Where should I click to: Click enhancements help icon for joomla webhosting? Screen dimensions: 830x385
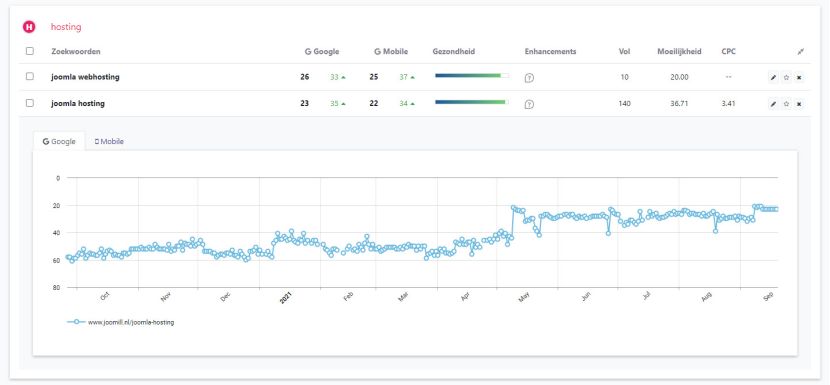[x=529, y=78]
